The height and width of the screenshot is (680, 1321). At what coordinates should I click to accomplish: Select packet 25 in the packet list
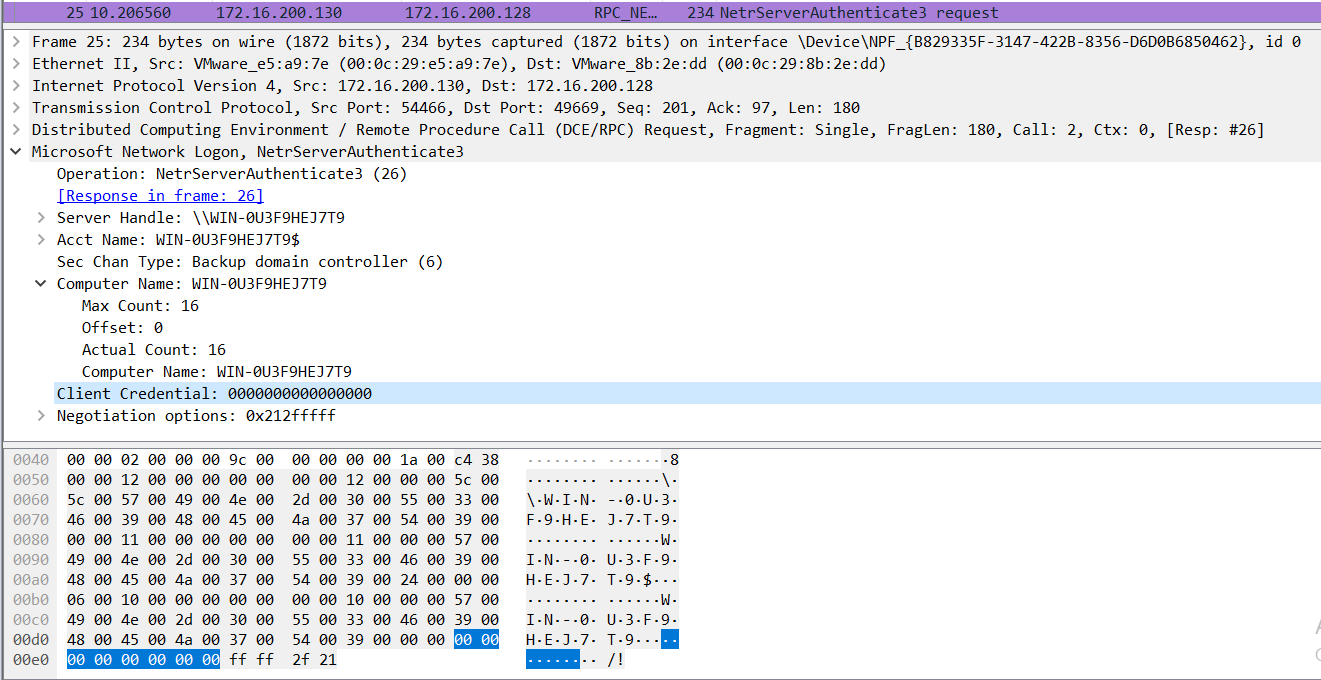660,13
